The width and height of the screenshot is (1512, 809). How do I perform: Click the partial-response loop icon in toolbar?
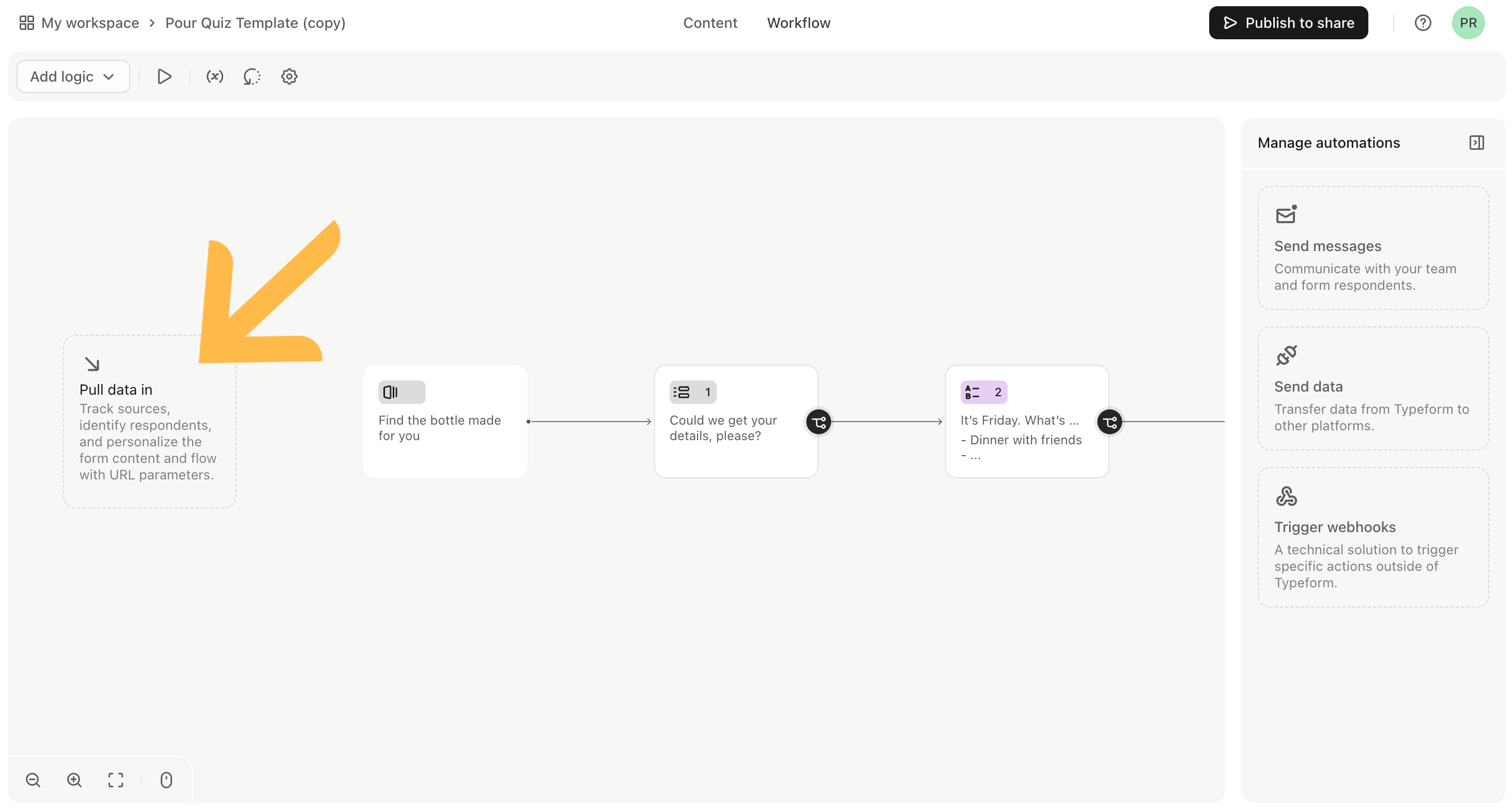(x=252, y=76)
